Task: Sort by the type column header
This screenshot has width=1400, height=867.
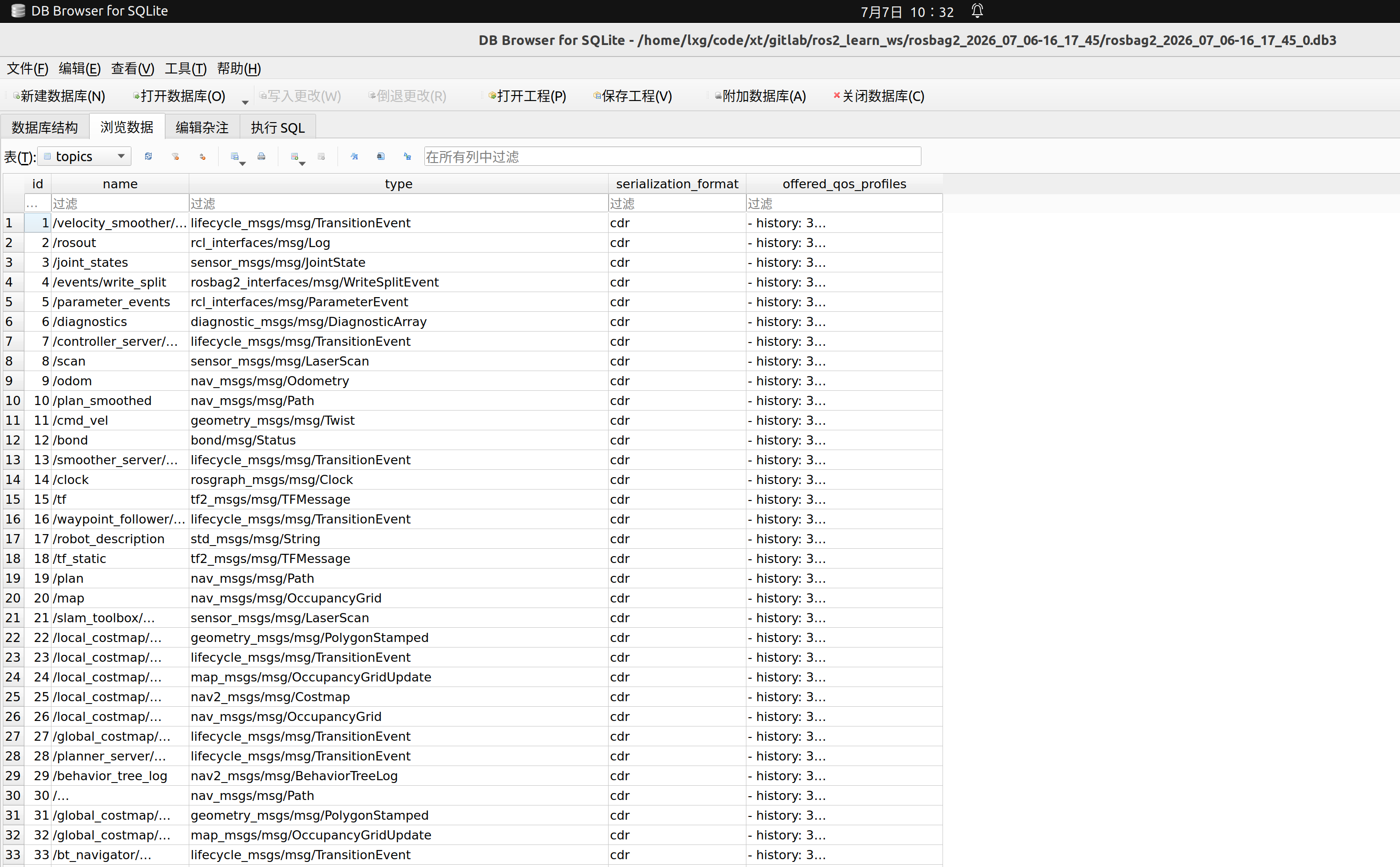Action: click(x=399, y=184)
